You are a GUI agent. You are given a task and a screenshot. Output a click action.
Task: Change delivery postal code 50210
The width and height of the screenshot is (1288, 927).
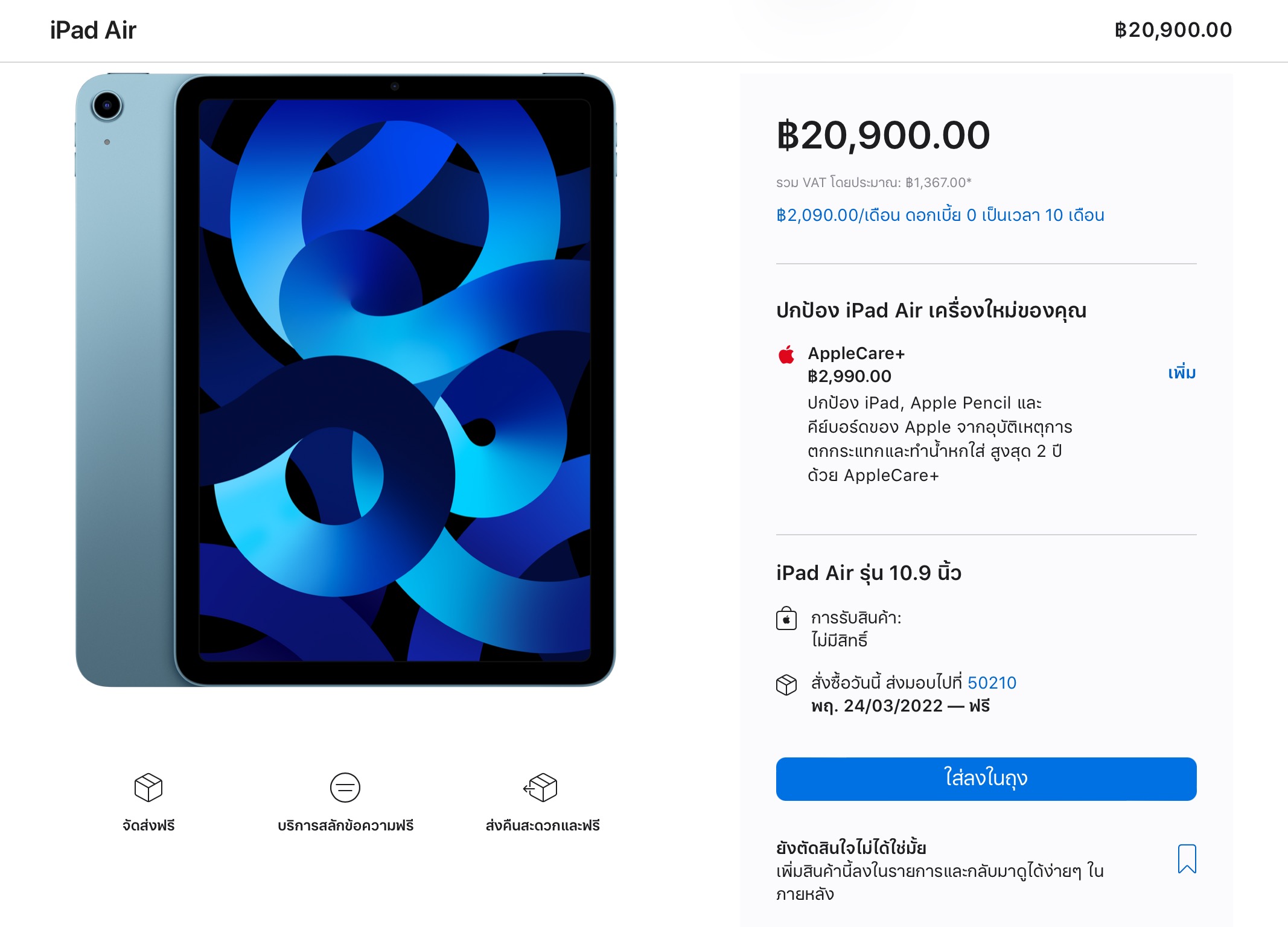pyautogui.click(x=992, y=683)
